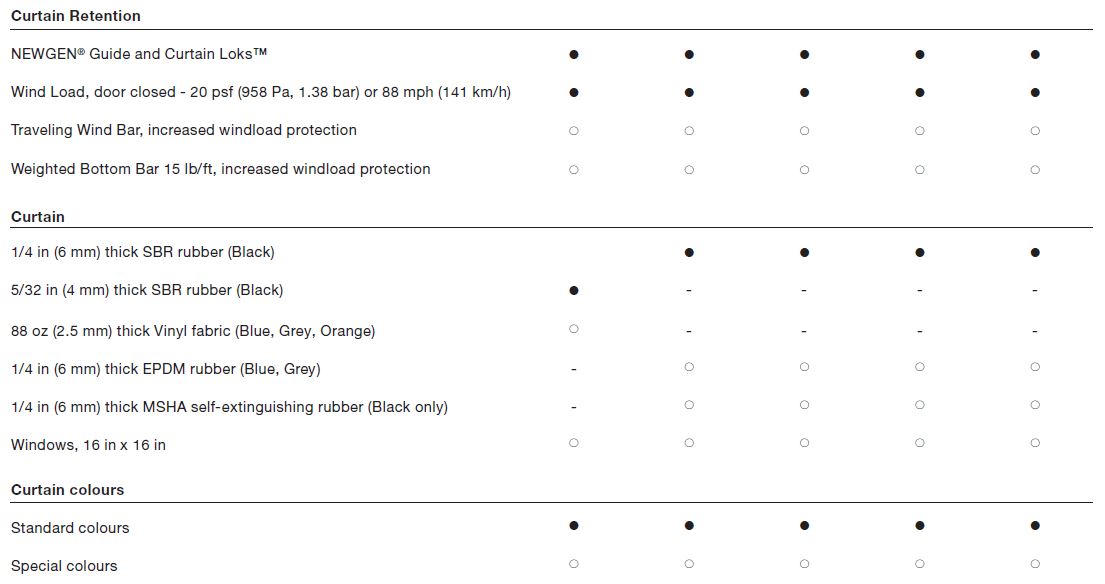Click last-column filled dot in Wind Load row

coord(1035,92)
